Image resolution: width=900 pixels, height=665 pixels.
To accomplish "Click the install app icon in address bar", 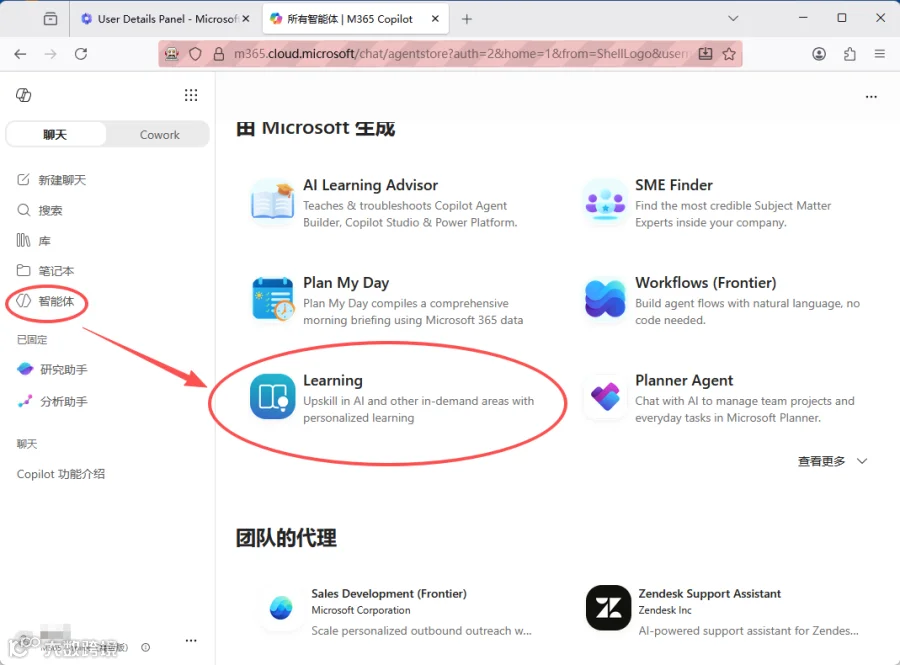I will (x=705, y=54).
